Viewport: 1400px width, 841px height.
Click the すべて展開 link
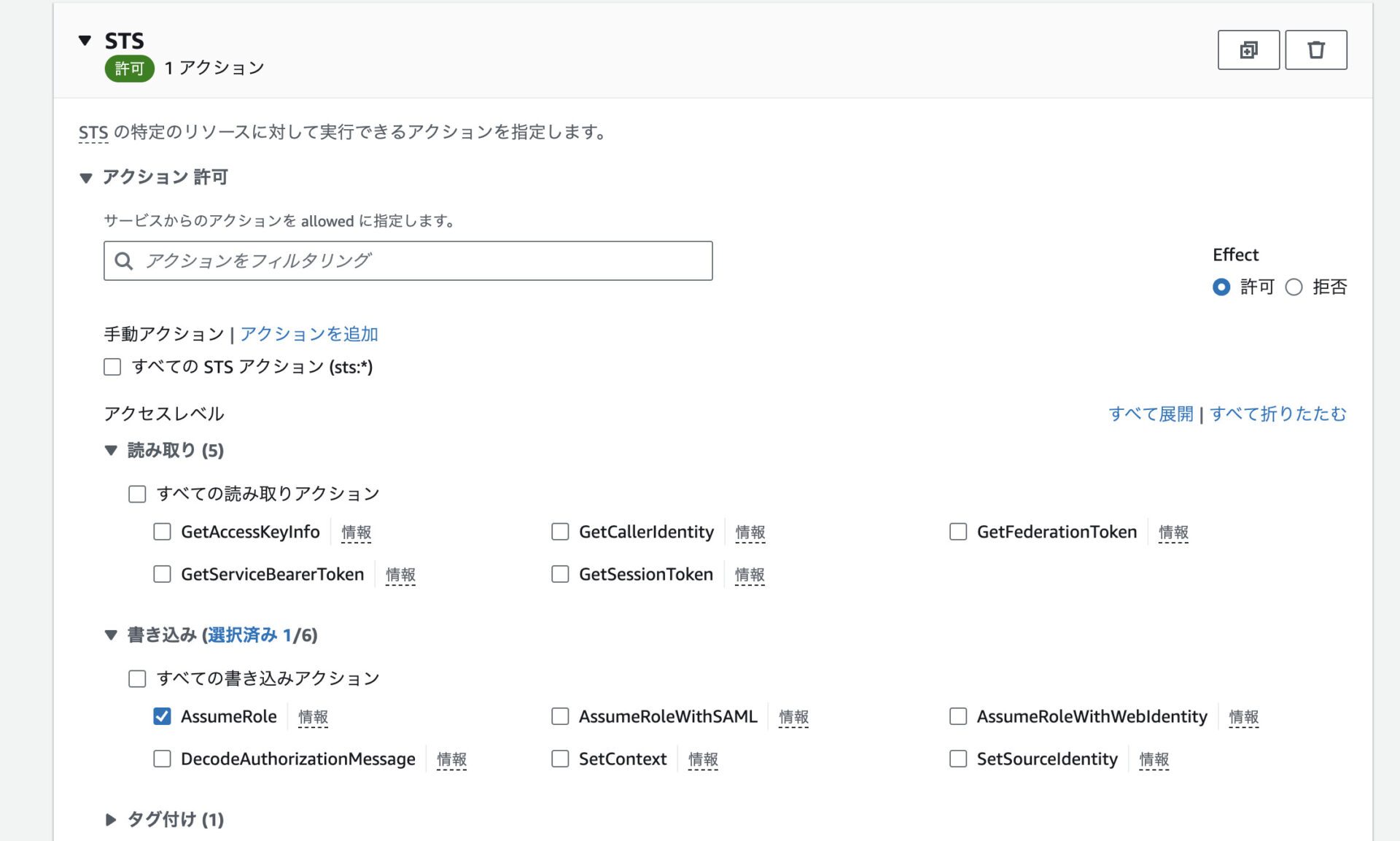(1151, 414)
